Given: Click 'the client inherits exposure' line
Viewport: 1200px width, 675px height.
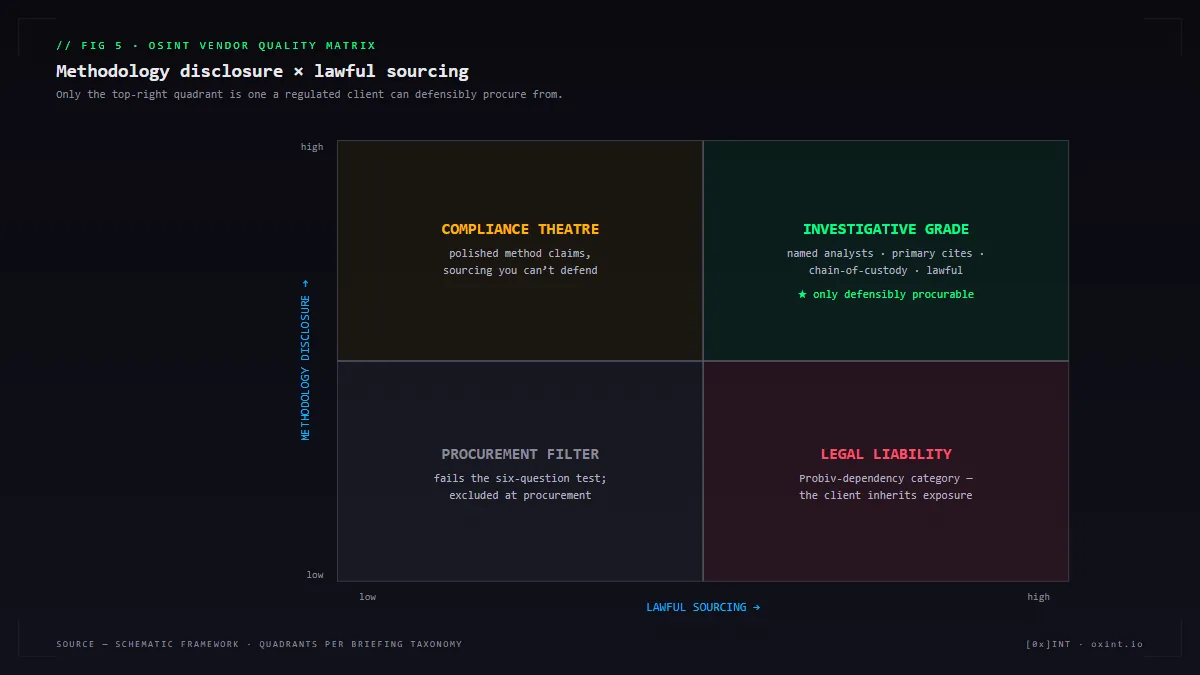Looking at the screenshot, I should pyautogui.click(x=886, y=496).
